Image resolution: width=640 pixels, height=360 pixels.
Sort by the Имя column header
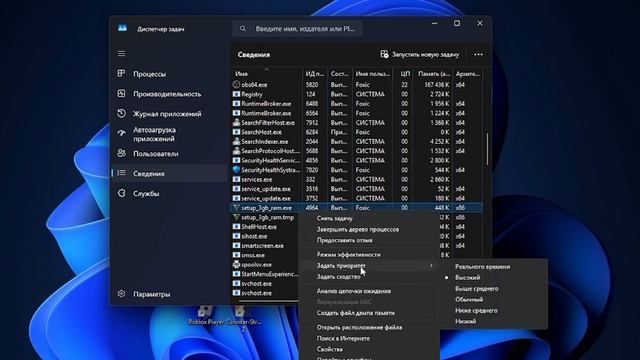(267, 73)
